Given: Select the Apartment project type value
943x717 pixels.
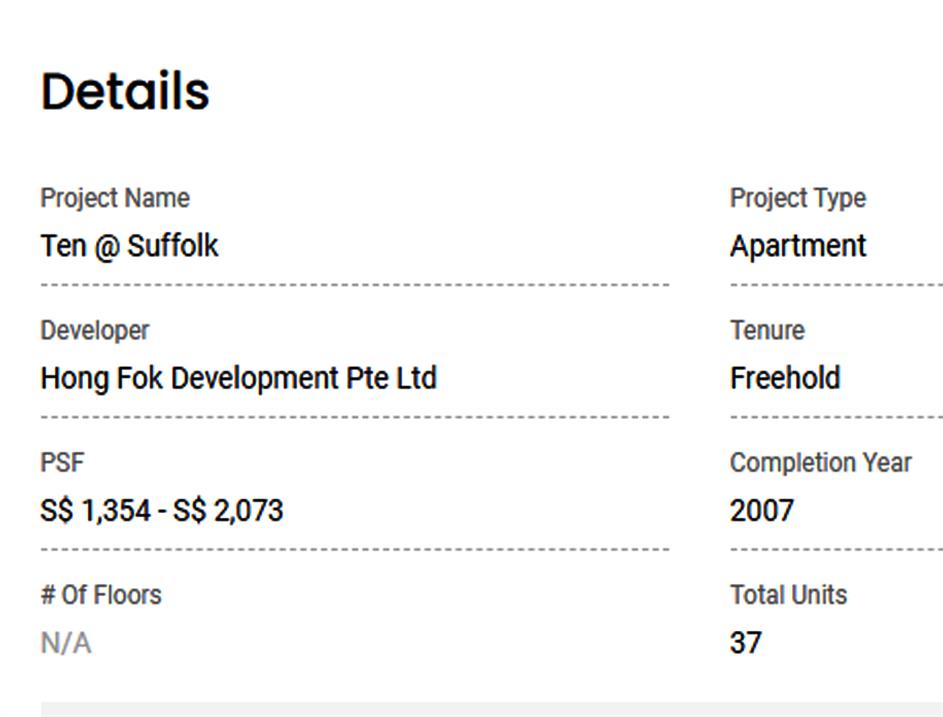Looking at the screenshot, I should (x=798, y=246).
